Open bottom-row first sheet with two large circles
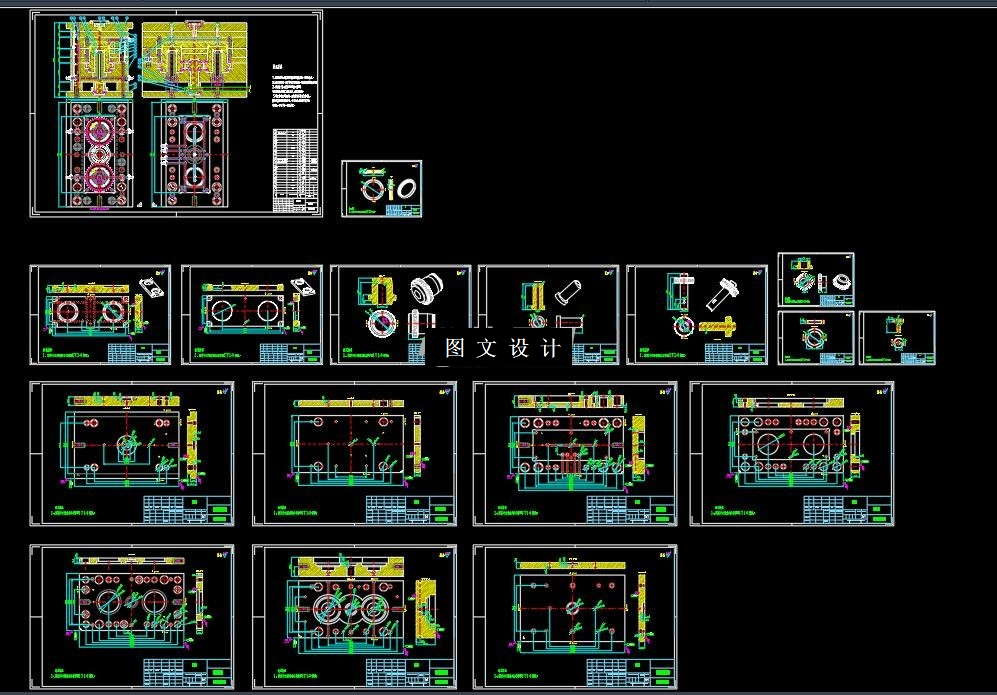The height and width of the screenshot is (695, 997). [x=132, y=617]
